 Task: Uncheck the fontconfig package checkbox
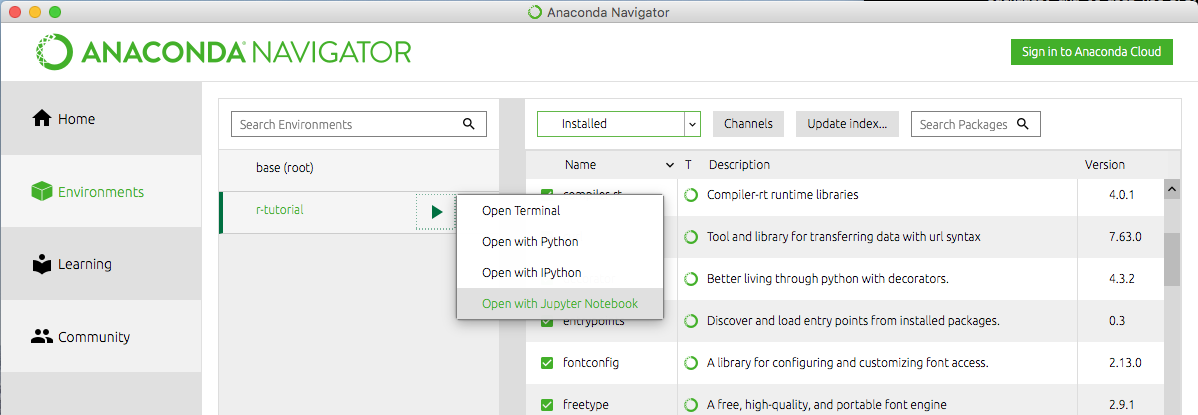coord(547,363)
